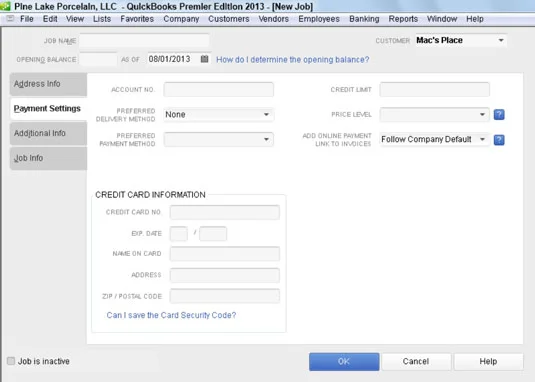Open the View menu
The image size is (535, 382).
pos(75,19)
